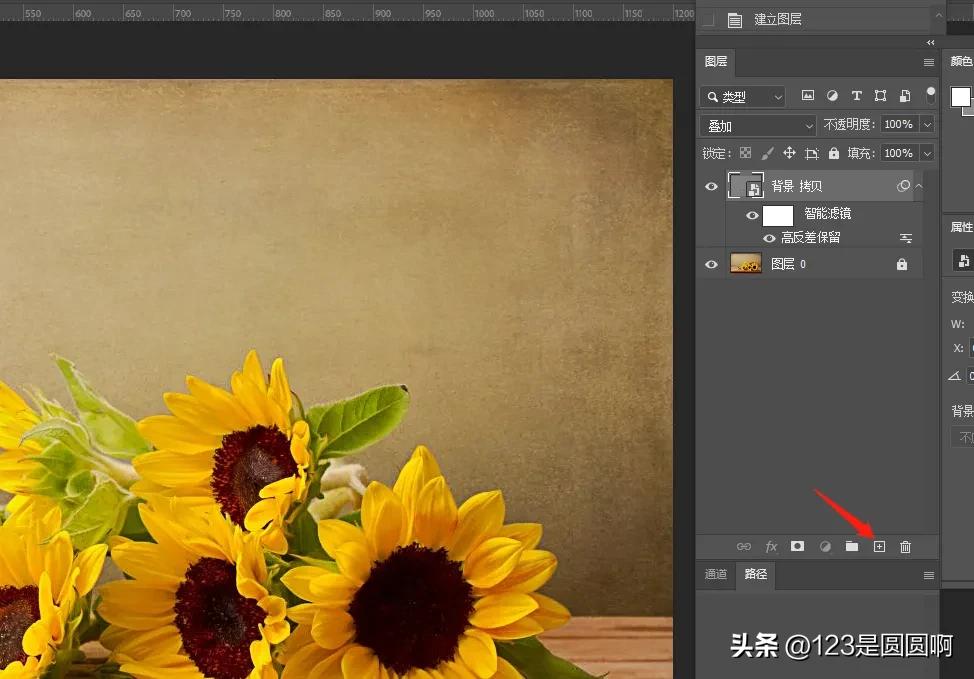The height and width of the screenshot is (679, 974).
Task: Delete layer using trash icon
Action: [906, 547]
